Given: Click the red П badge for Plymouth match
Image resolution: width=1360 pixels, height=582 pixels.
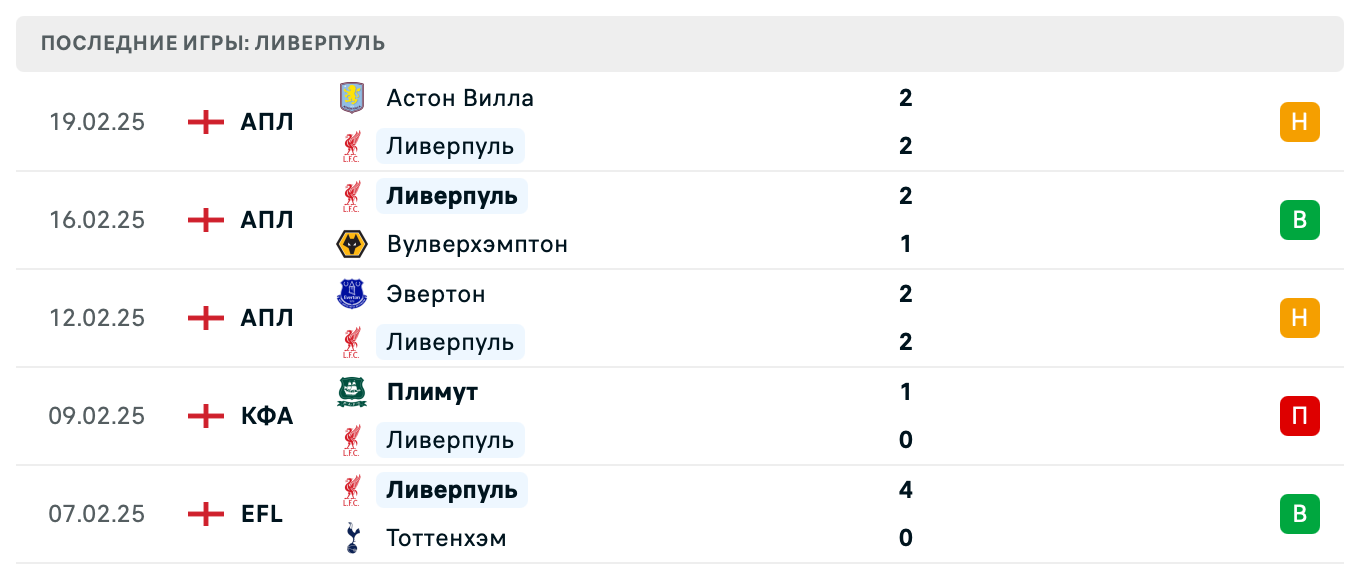Looking at the screenshot, I should [1299, 416].
